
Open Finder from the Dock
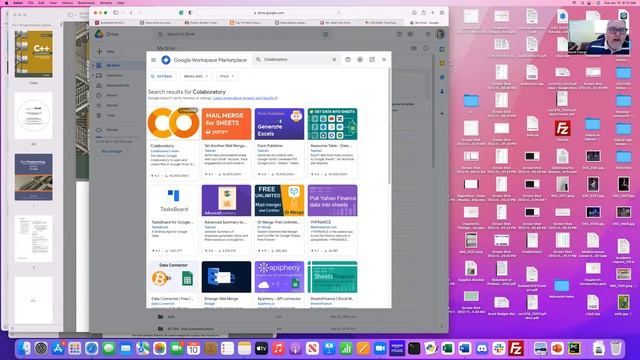(24, 348)
